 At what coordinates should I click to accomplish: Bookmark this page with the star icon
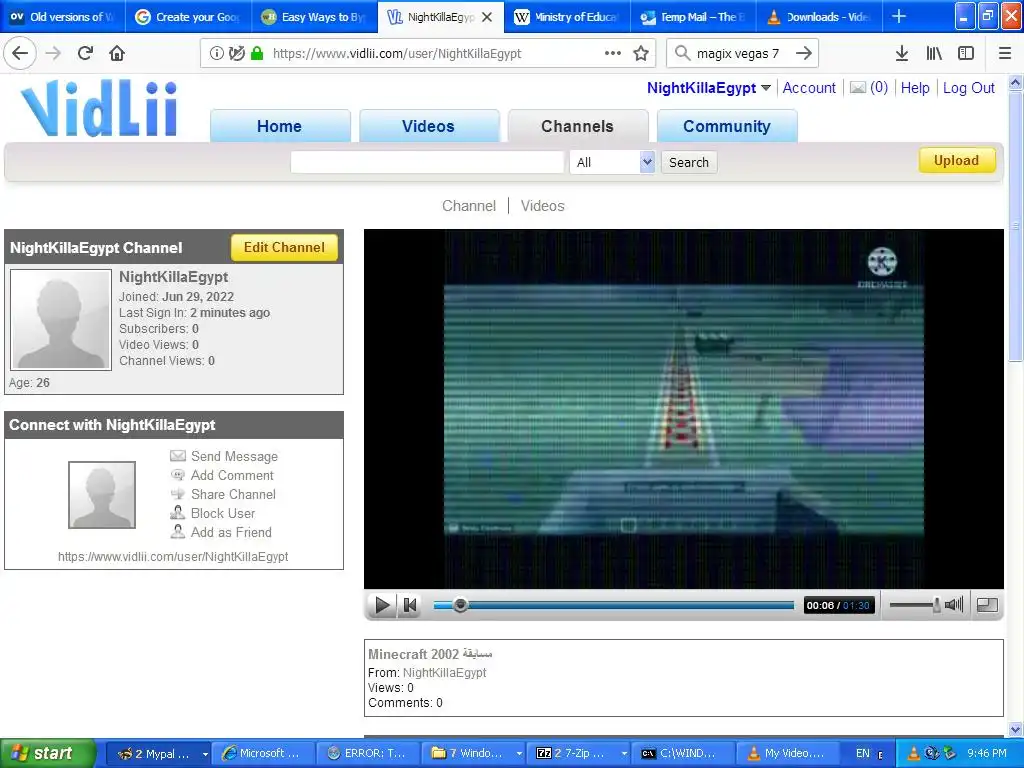pos(641,54)
